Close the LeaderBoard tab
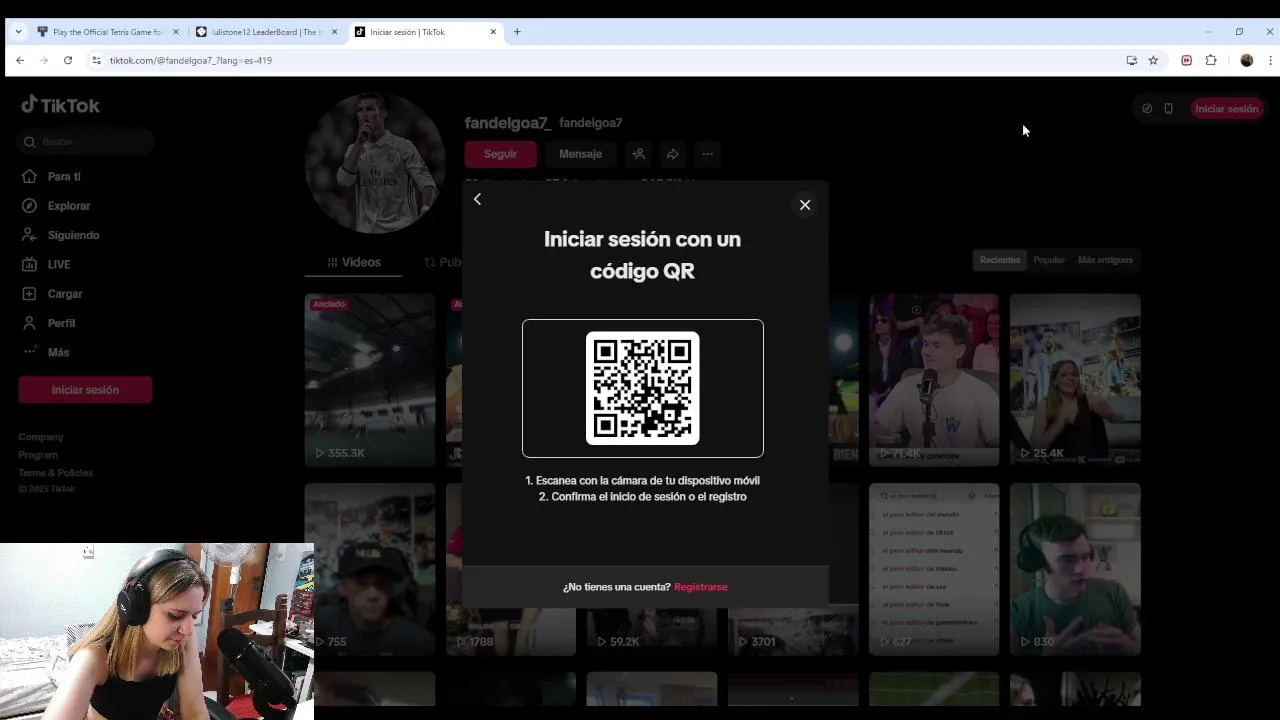Viewport: 1280px width, 720px height. coord(334,32)
